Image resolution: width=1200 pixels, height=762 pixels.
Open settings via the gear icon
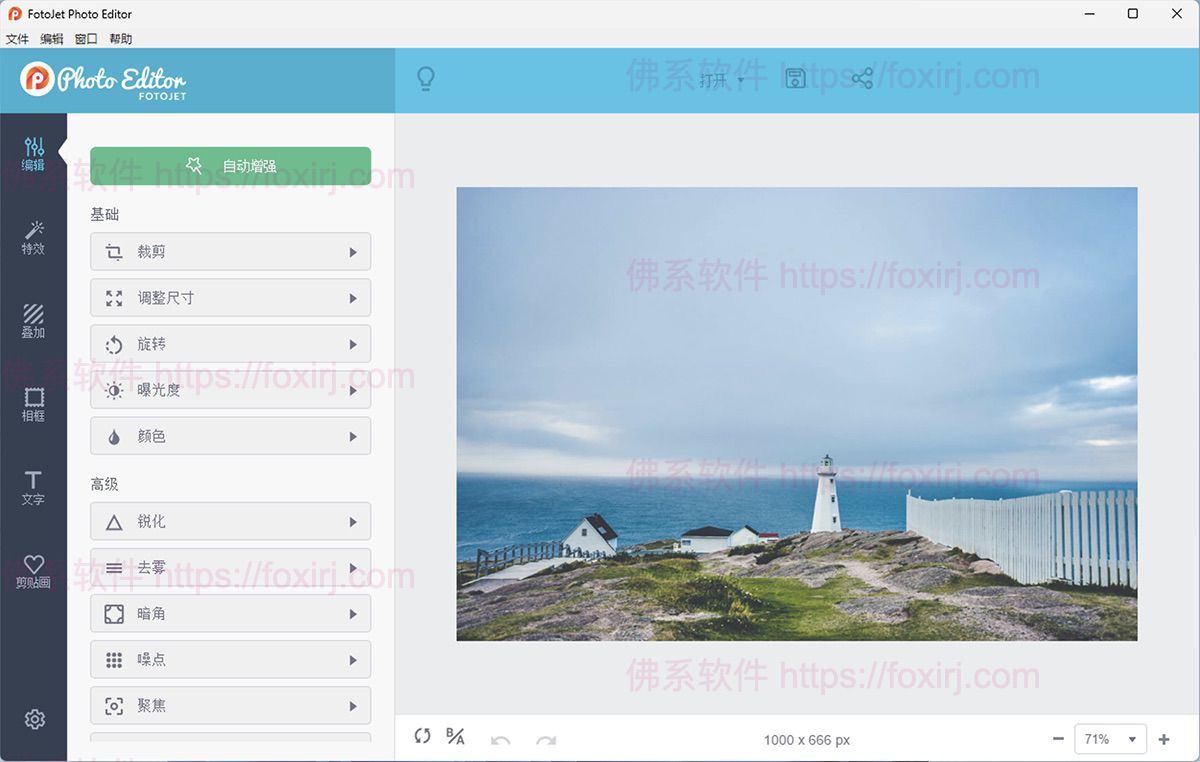[x=34, y=719]
